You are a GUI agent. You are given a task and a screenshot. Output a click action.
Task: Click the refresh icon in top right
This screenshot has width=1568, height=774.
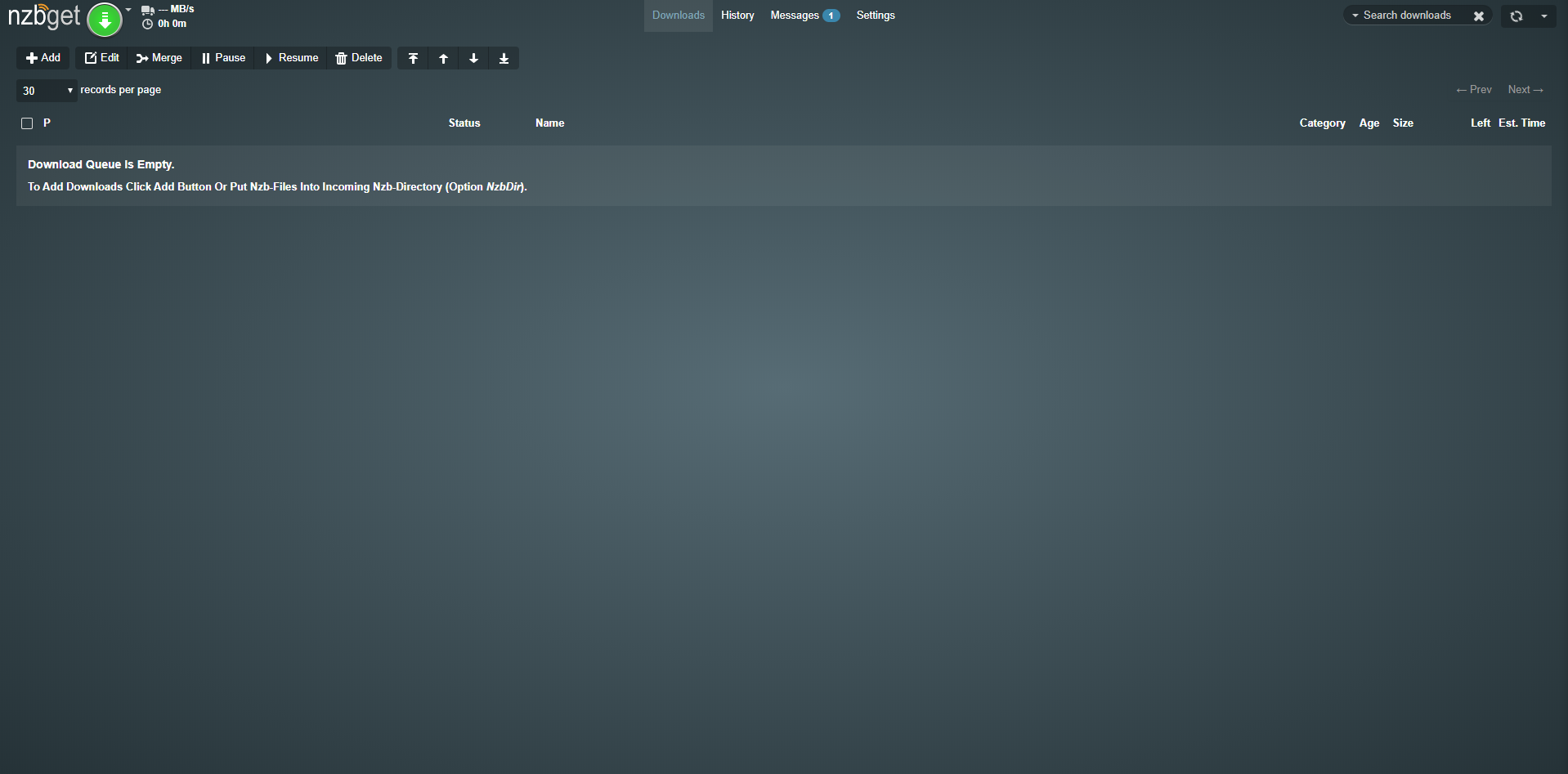point(1516,16)
